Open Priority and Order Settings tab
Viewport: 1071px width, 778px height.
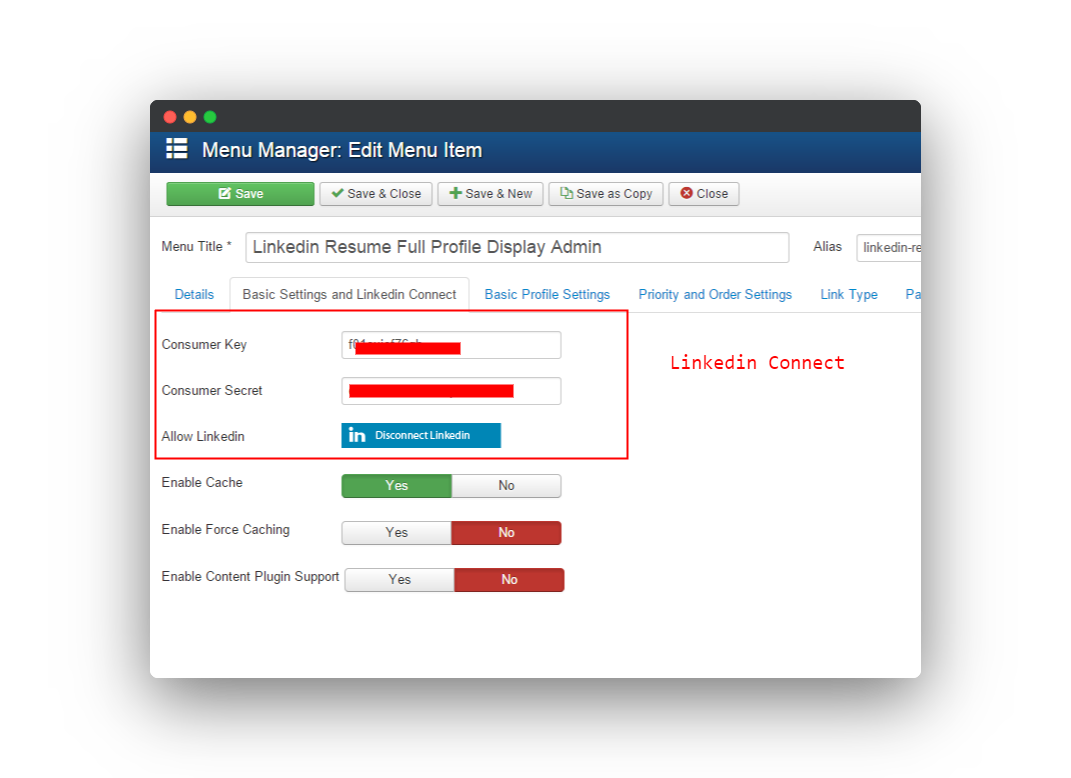coord(715,294)
